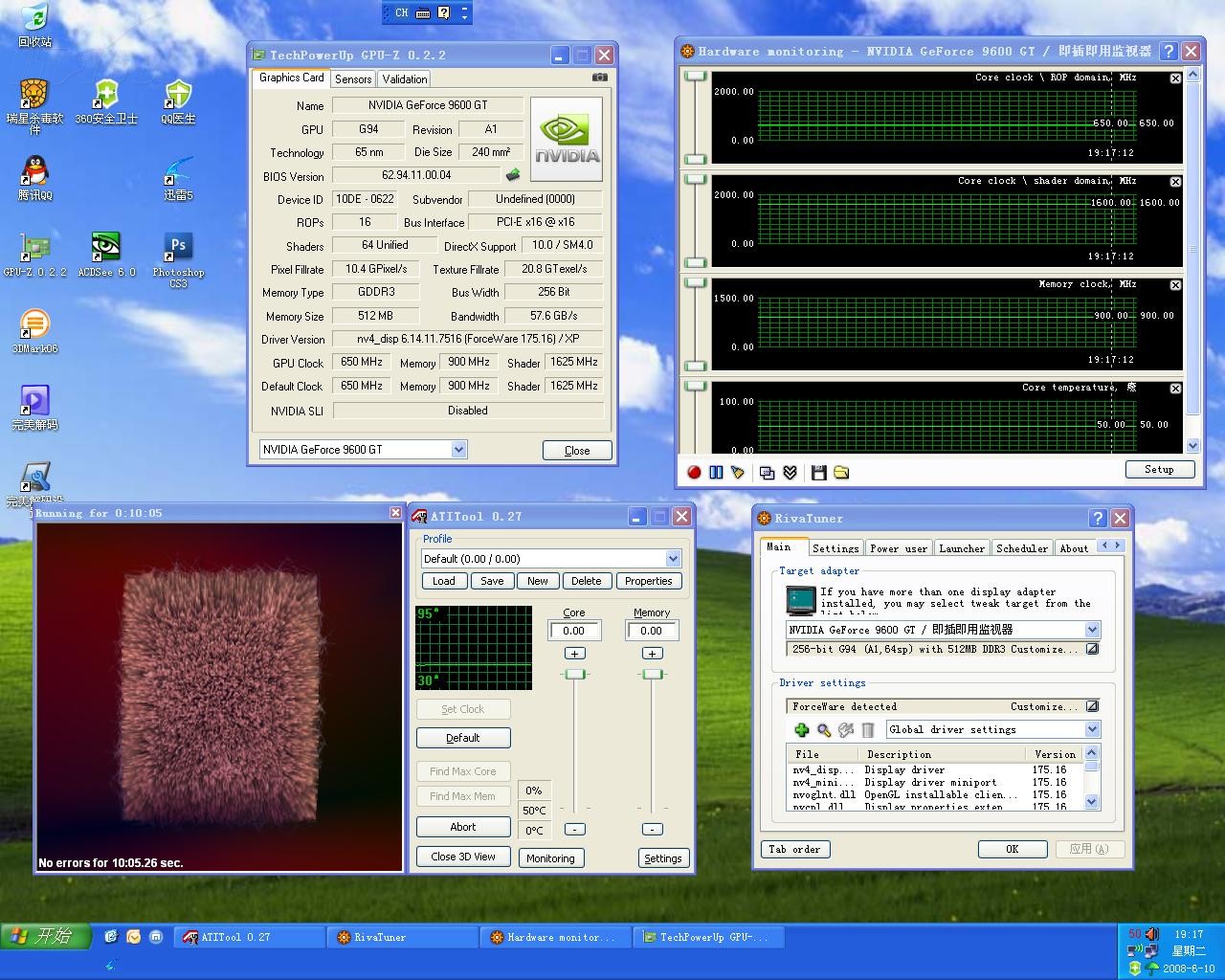Click the floppy save icon in Hardware monitoring
The image size is (1225, 980).
pyautogui.click(x=818, y=472)
